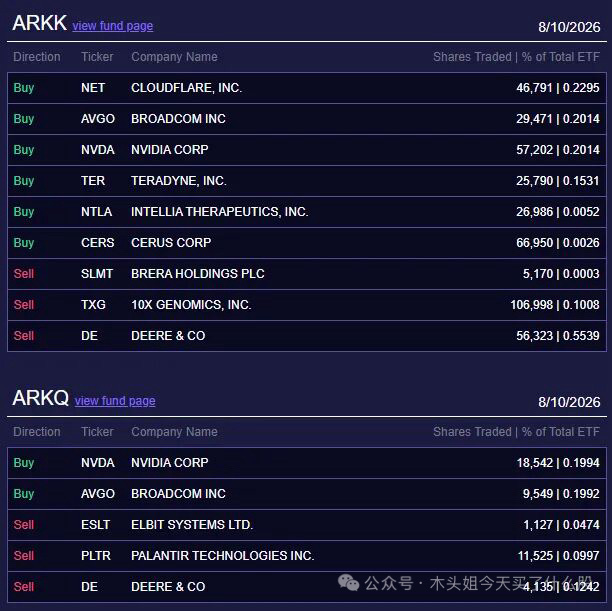Select the Cloudflare NET buy row
The image size is (612, 611).
pos(307,88)
